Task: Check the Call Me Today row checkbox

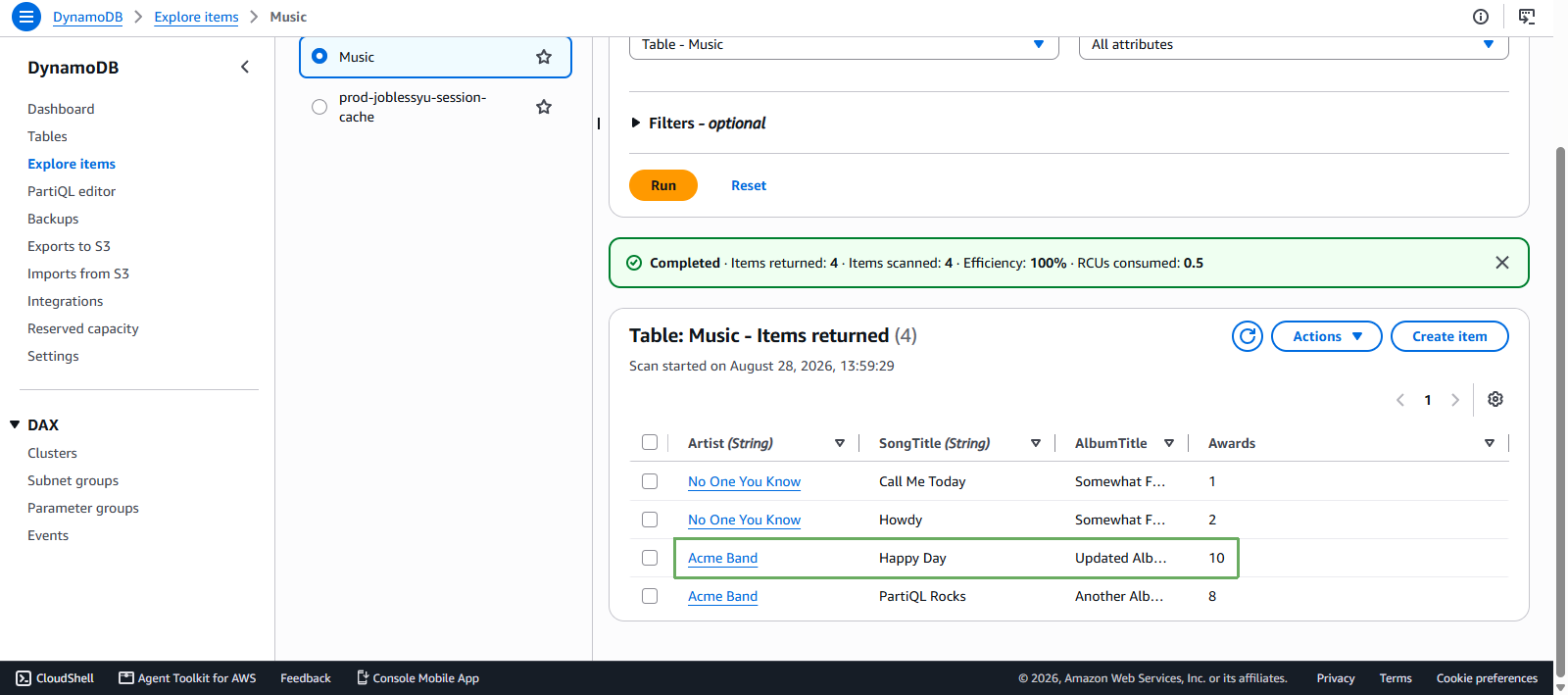Action: [650, 481]
